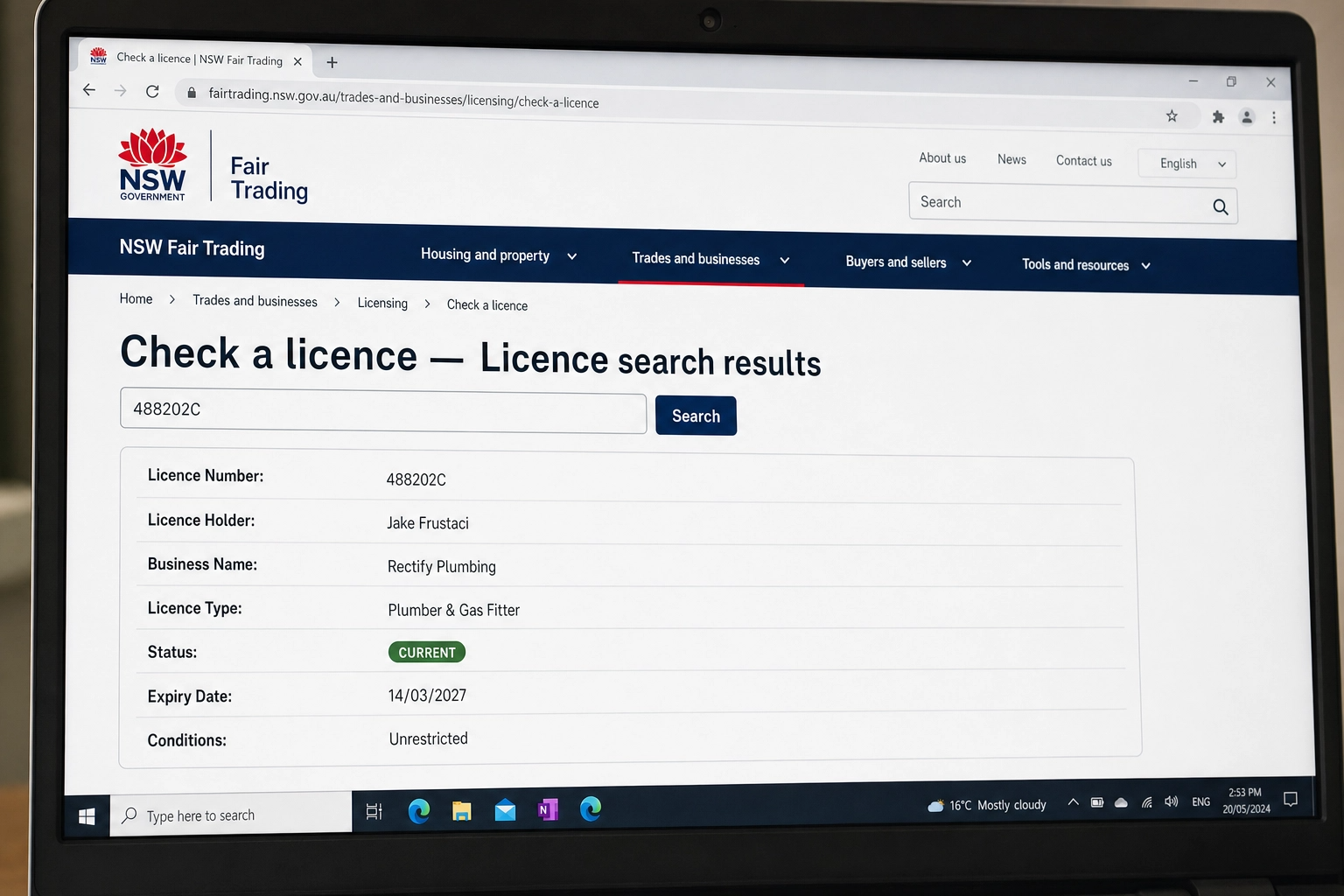This screenshot has width=1344, height=896.
Task: Open a new tab with plus icon
Action: [332, 62]
